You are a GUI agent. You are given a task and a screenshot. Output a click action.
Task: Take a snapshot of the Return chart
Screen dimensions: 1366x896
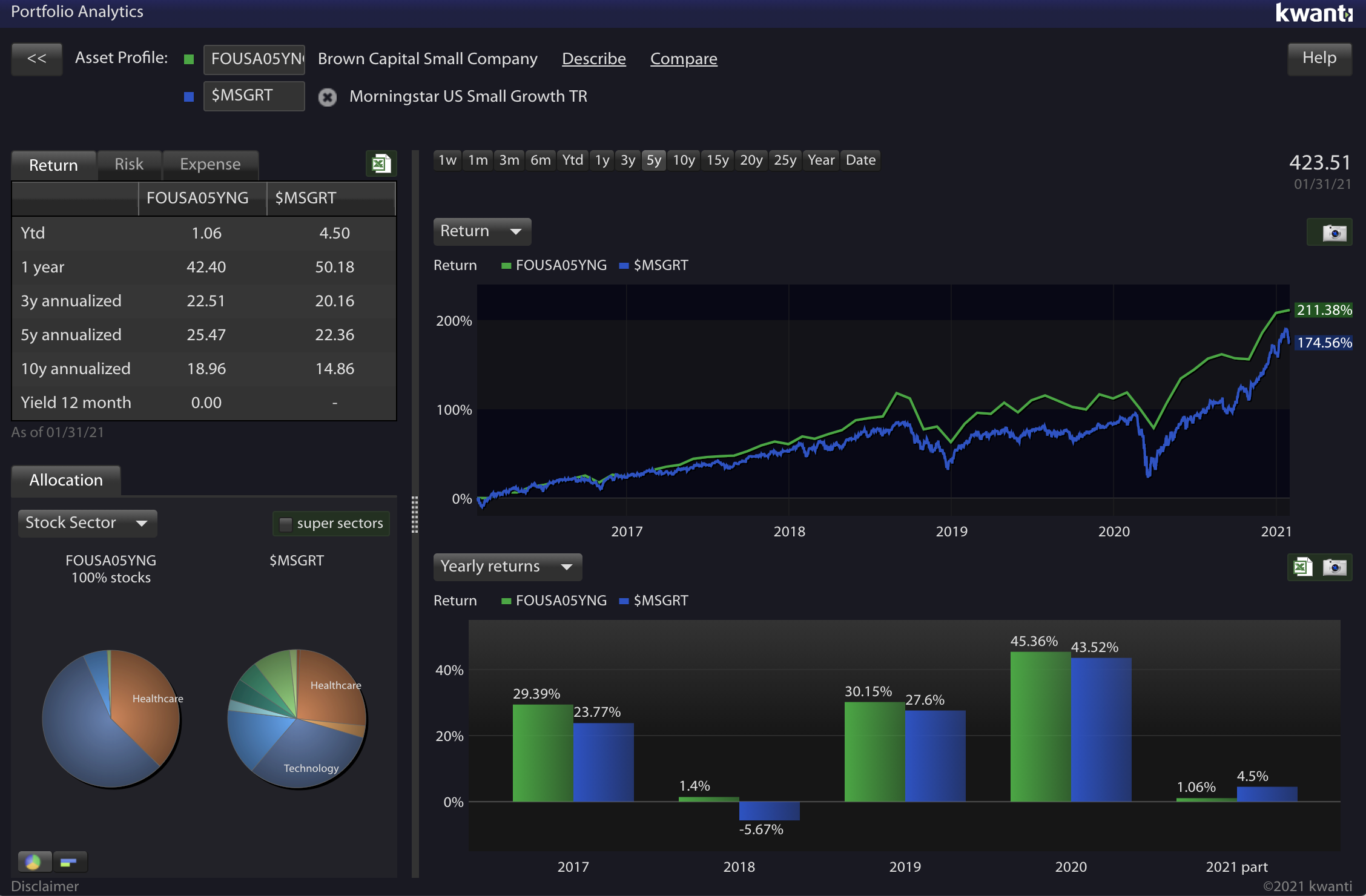(1334, 232)
